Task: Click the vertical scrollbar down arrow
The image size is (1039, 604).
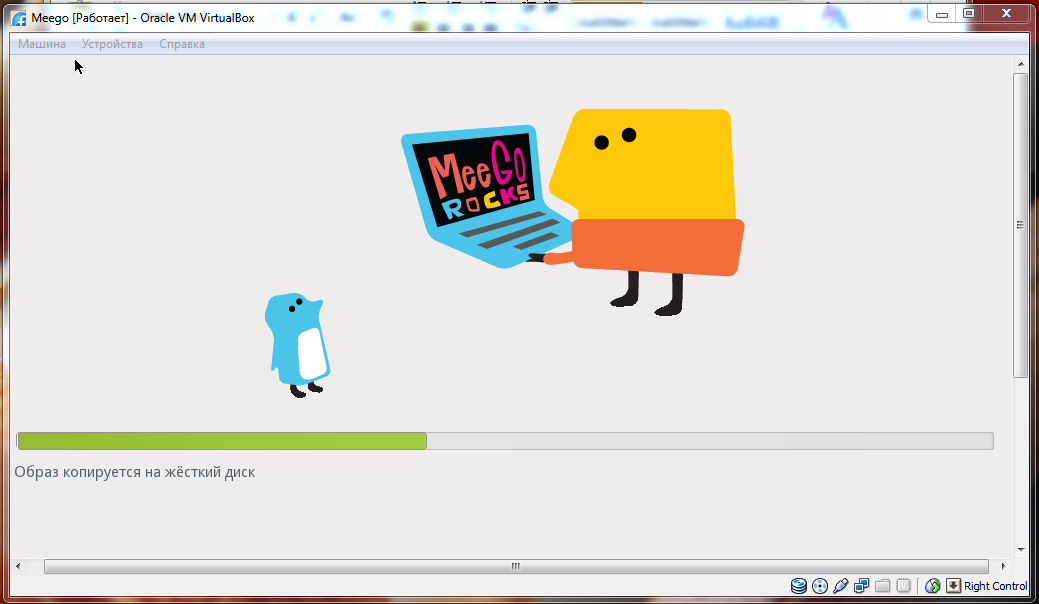Action: (x=1020, y=550)
